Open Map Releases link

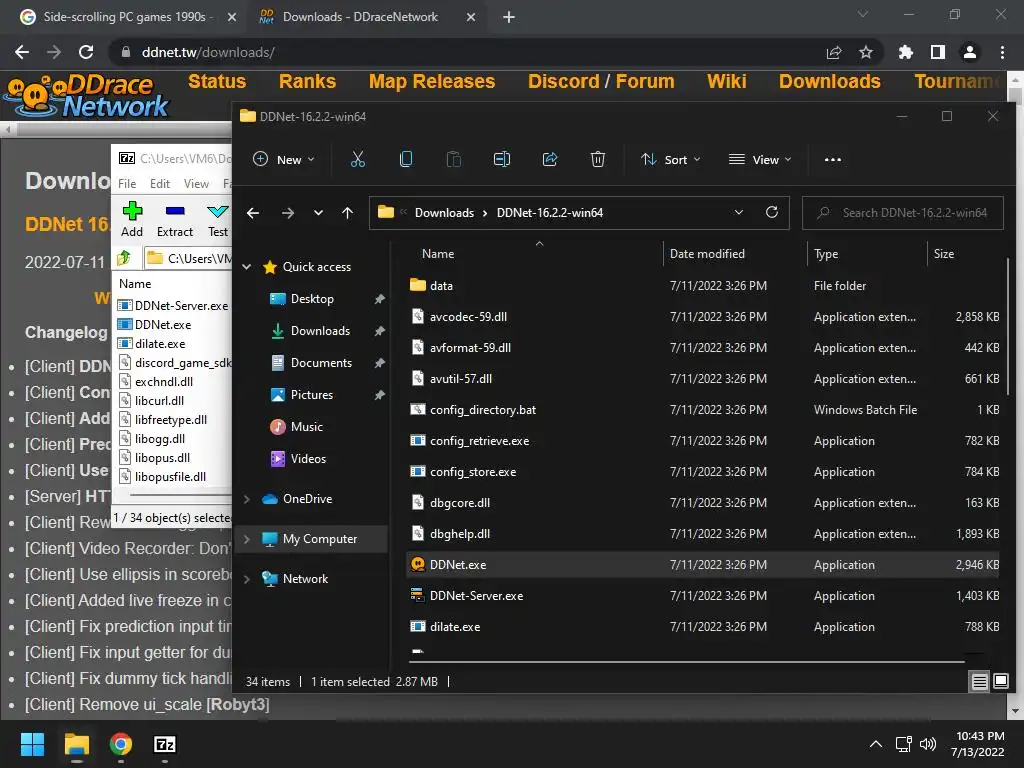[432, 81]
